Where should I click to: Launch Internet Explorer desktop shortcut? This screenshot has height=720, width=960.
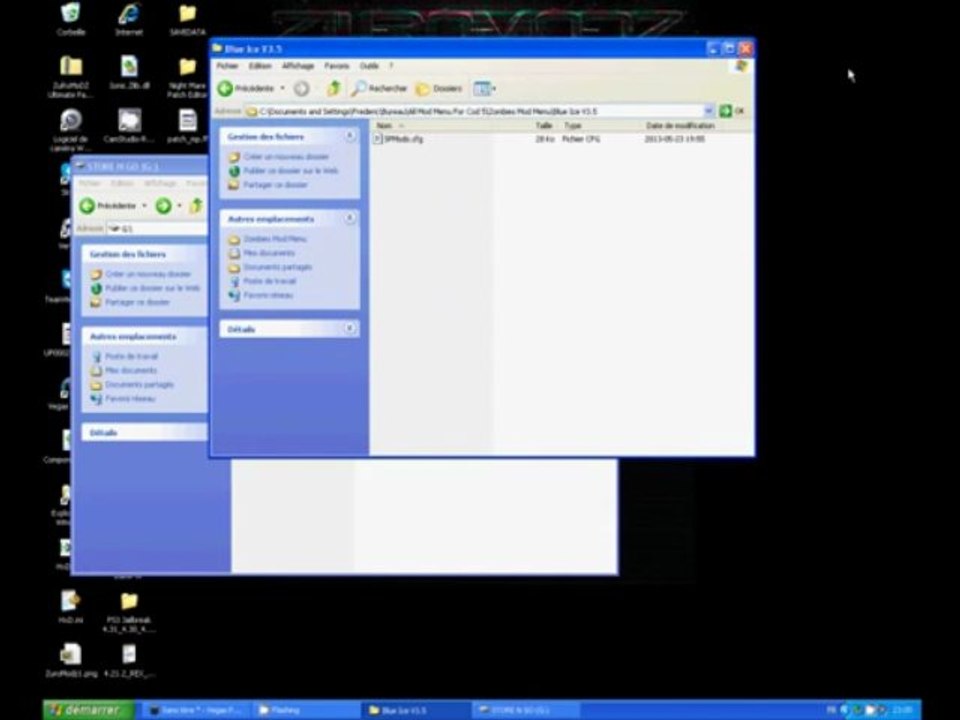click(129, 18)
